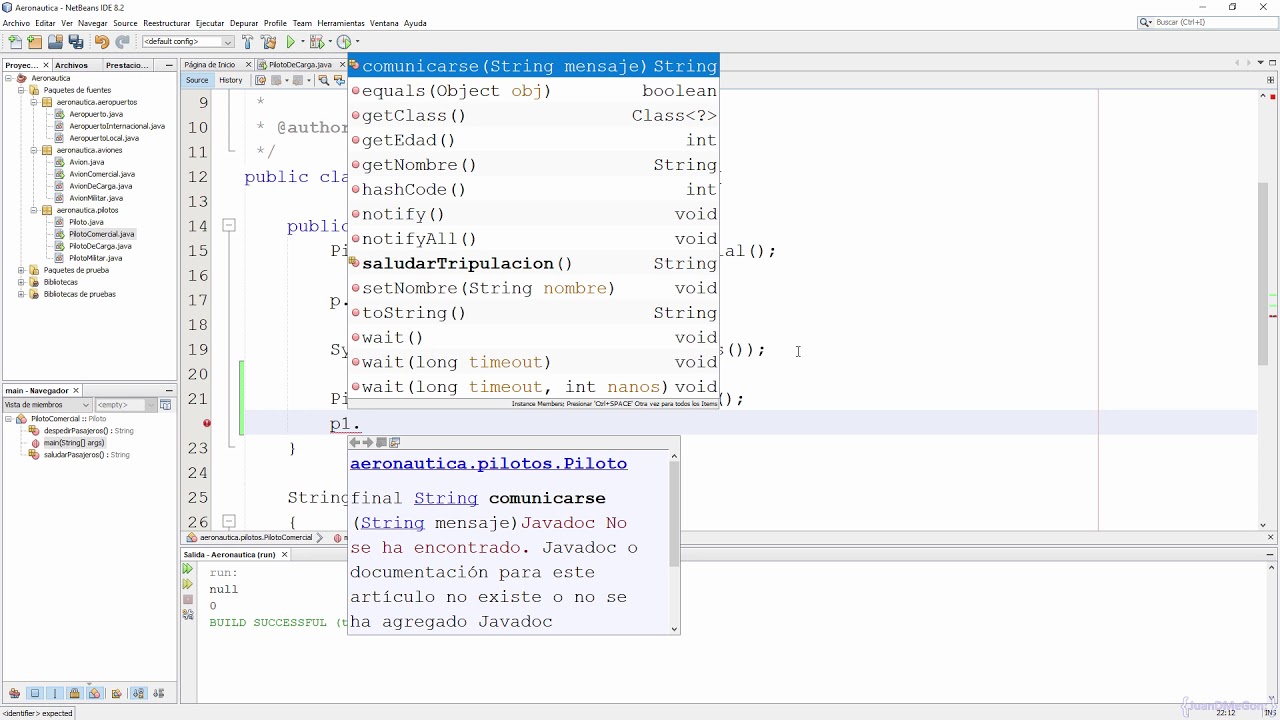Open the Depurar menu
The height and width of the screenshot is (720, 1280).
[x=244, y=23]
